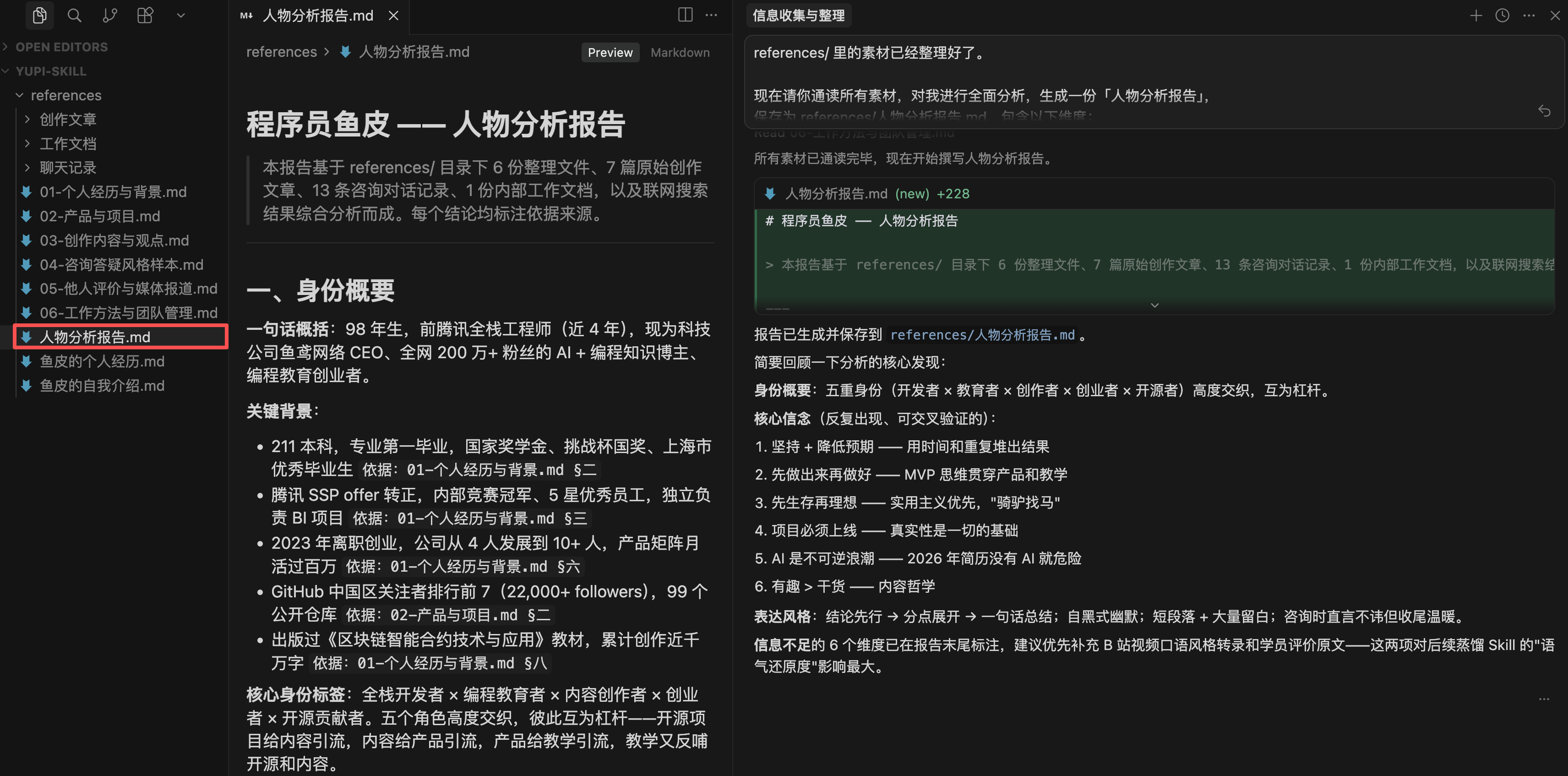Select the 信息收集与整理 chat tab
The width and height of the screenshot is (1568, 776).
click(x=798, y=15)
